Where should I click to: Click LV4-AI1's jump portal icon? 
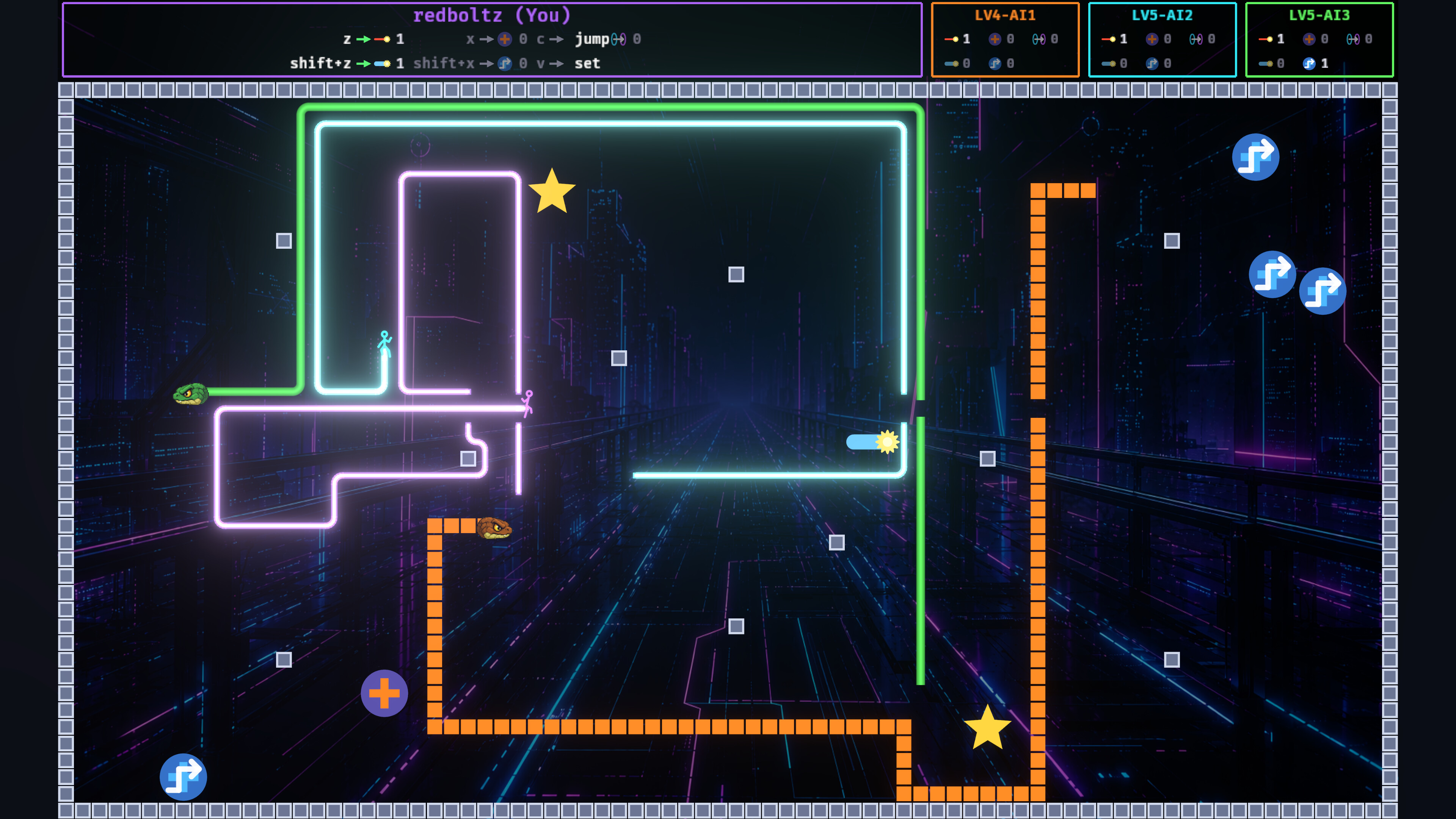pos(1039,39)
